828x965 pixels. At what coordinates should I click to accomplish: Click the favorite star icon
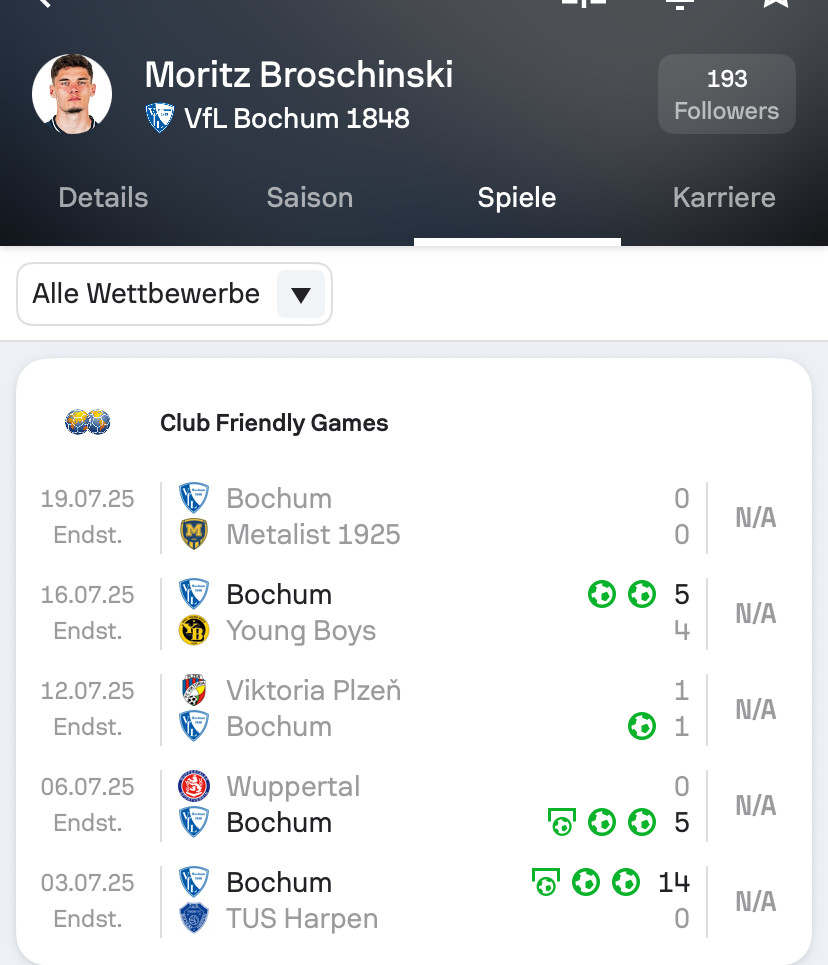776,3
